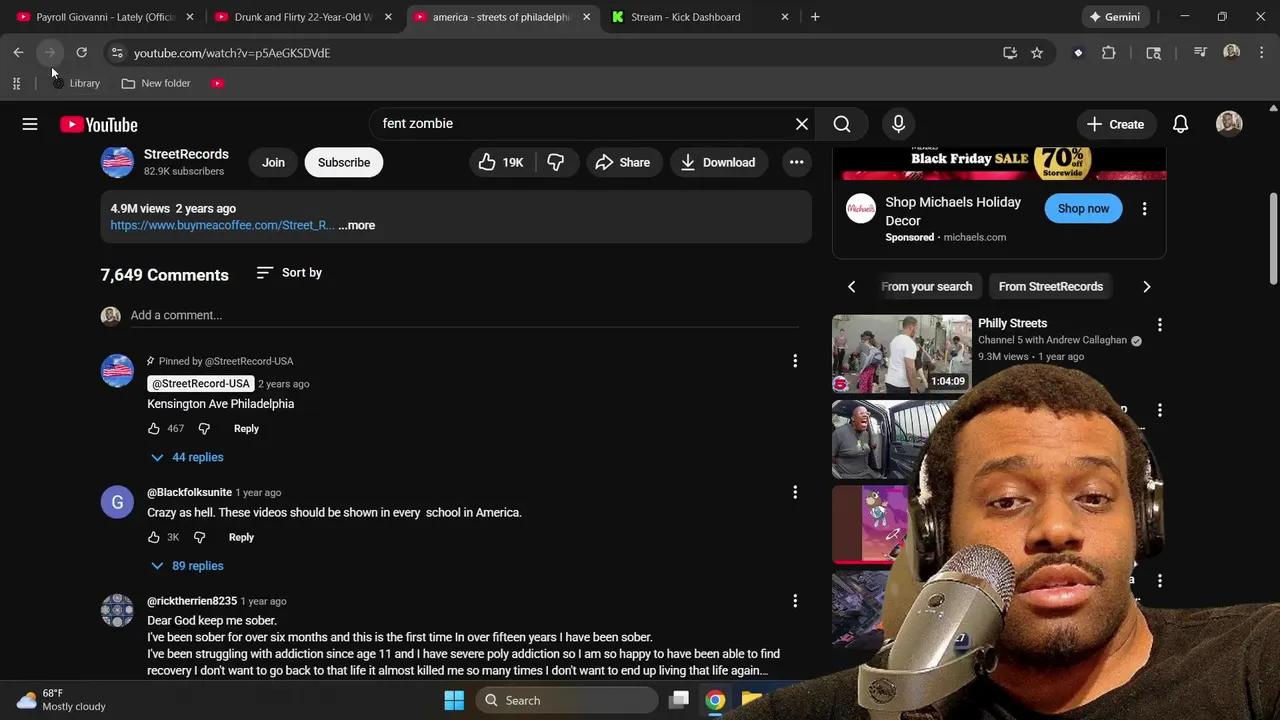Open the YouTube guide hamburger menu
The image size is (1280, 720).
coord(30,124)
